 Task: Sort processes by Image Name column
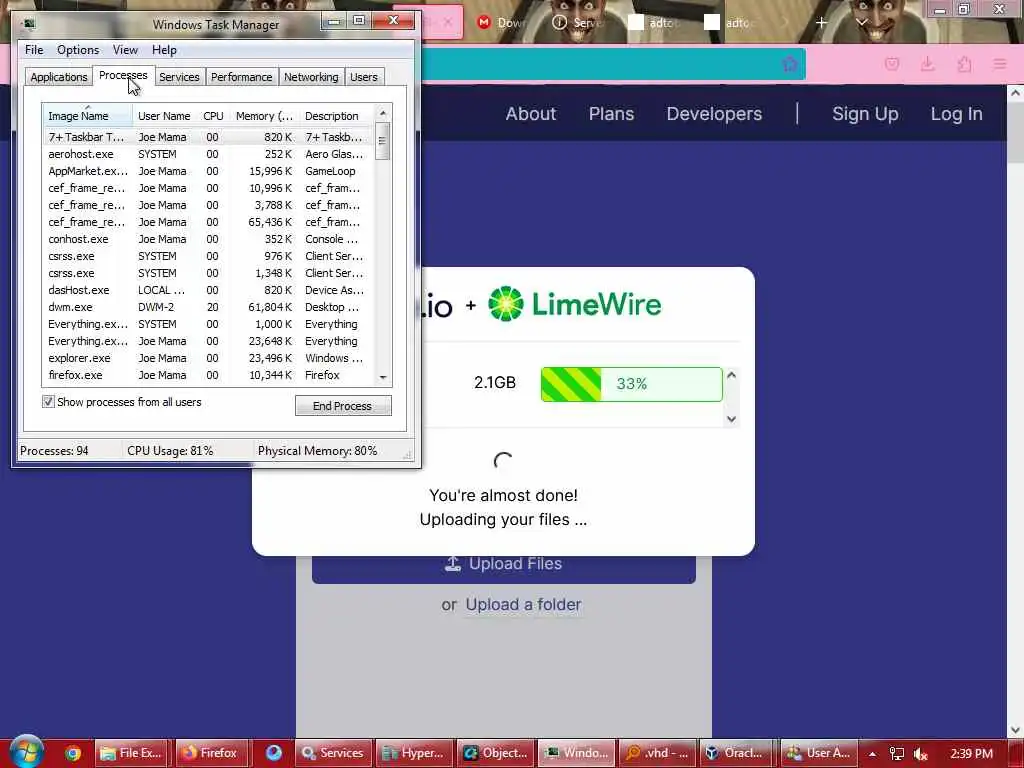tap(88, 116)
